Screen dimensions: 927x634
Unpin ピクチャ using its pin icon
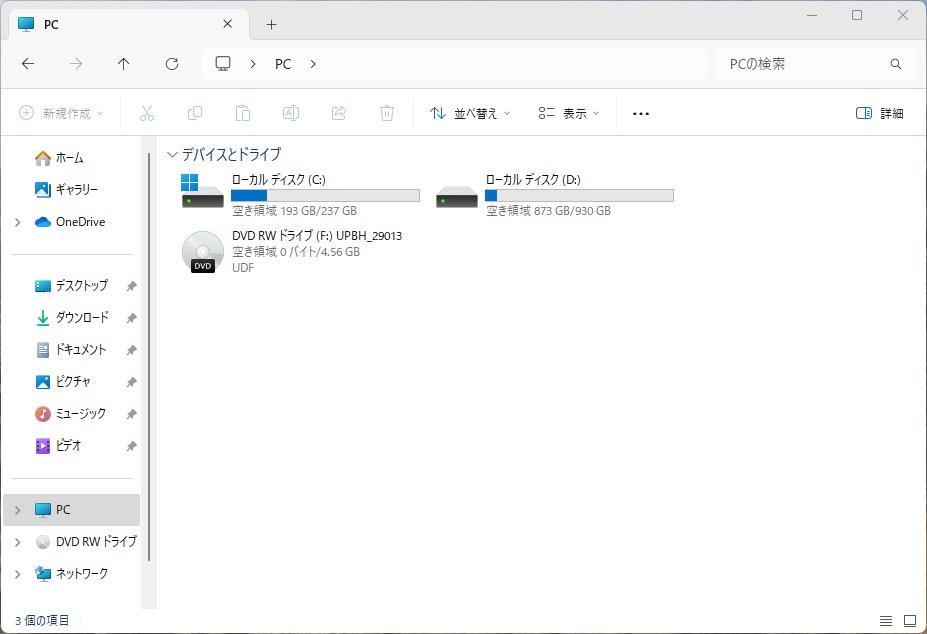click(x=131, y=382)
